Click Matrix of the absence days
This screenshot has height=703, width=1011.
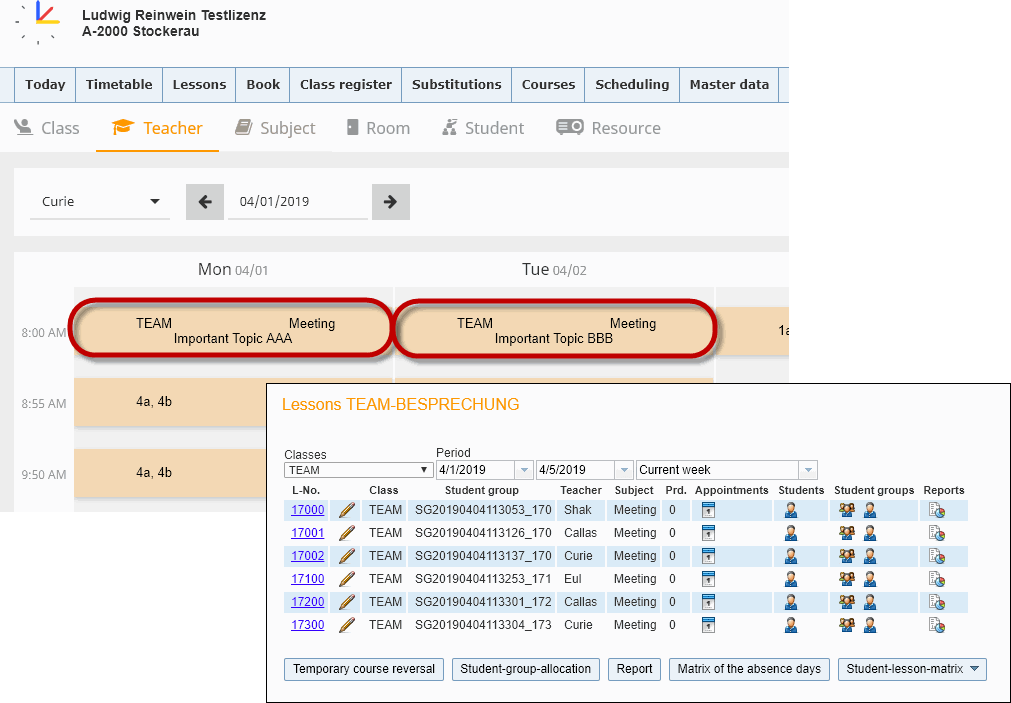[x=749, y=669]
